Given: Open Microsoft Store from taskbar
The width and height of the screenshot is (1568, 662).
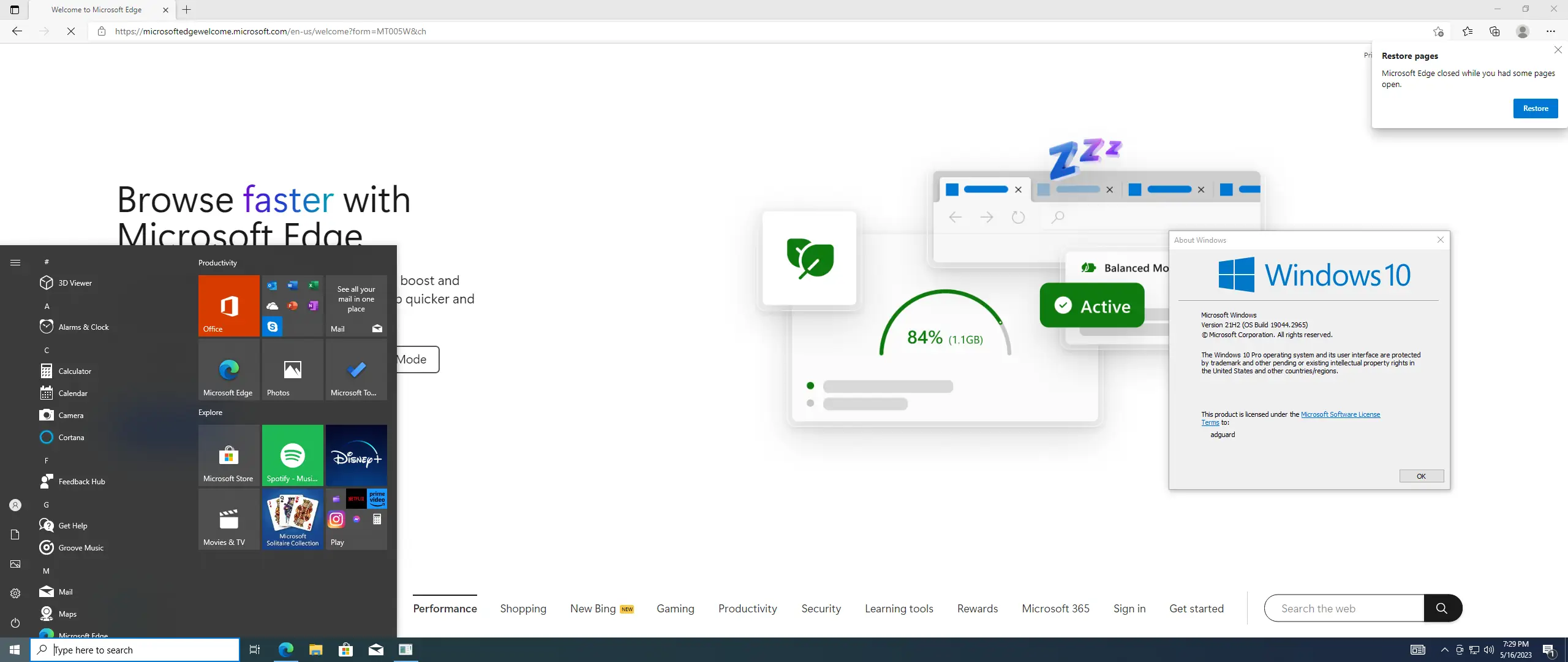Looking at the screenshot, I should pyautogui.click(x=345, y=650).
